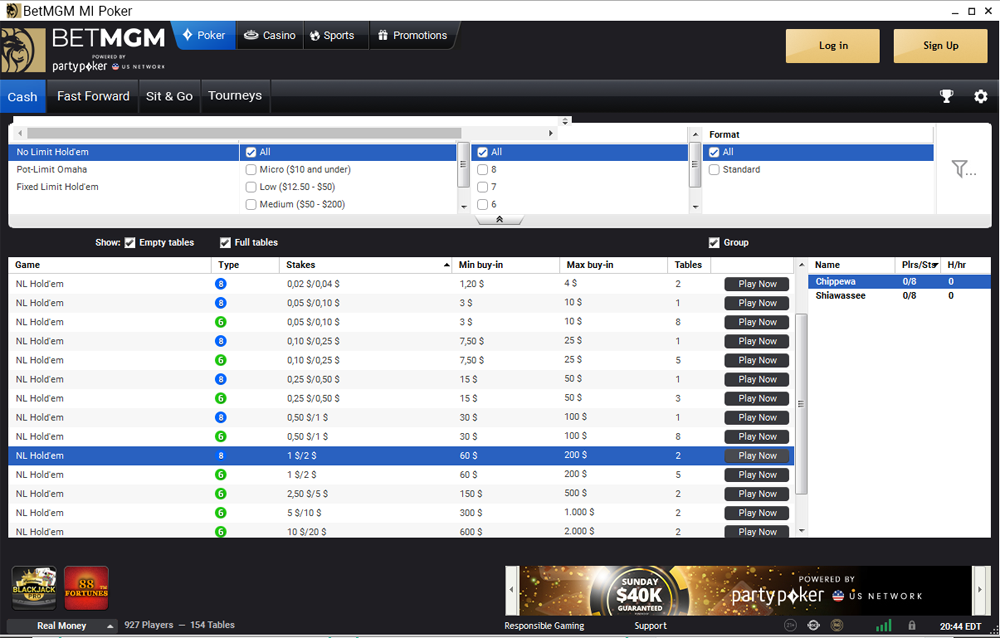Image resolution: width=1000 pixels, height=638 pixels.
Task: Click the blue 8-seat badge on the 0,10 $/0,25 $ row
Action: (x=221, y=341)
